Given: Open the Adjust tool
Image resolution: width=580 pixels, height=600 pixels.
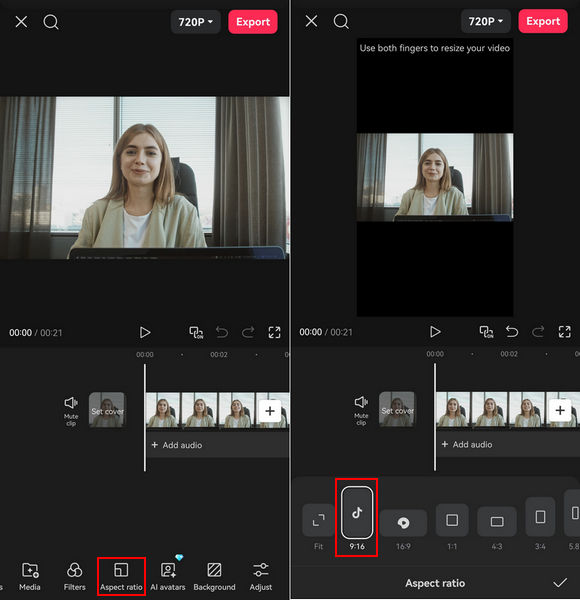Looking at the screenshot, I should pos(261,576).
